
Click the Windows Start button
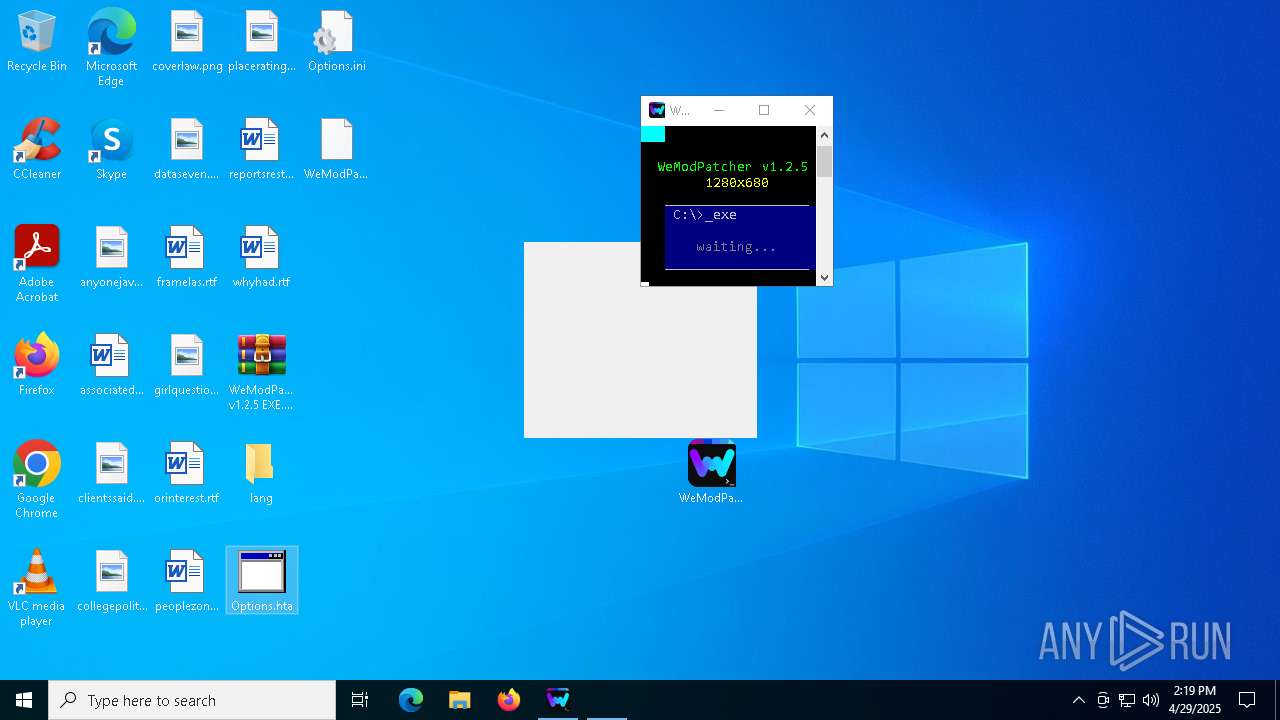tap(24, 700)
